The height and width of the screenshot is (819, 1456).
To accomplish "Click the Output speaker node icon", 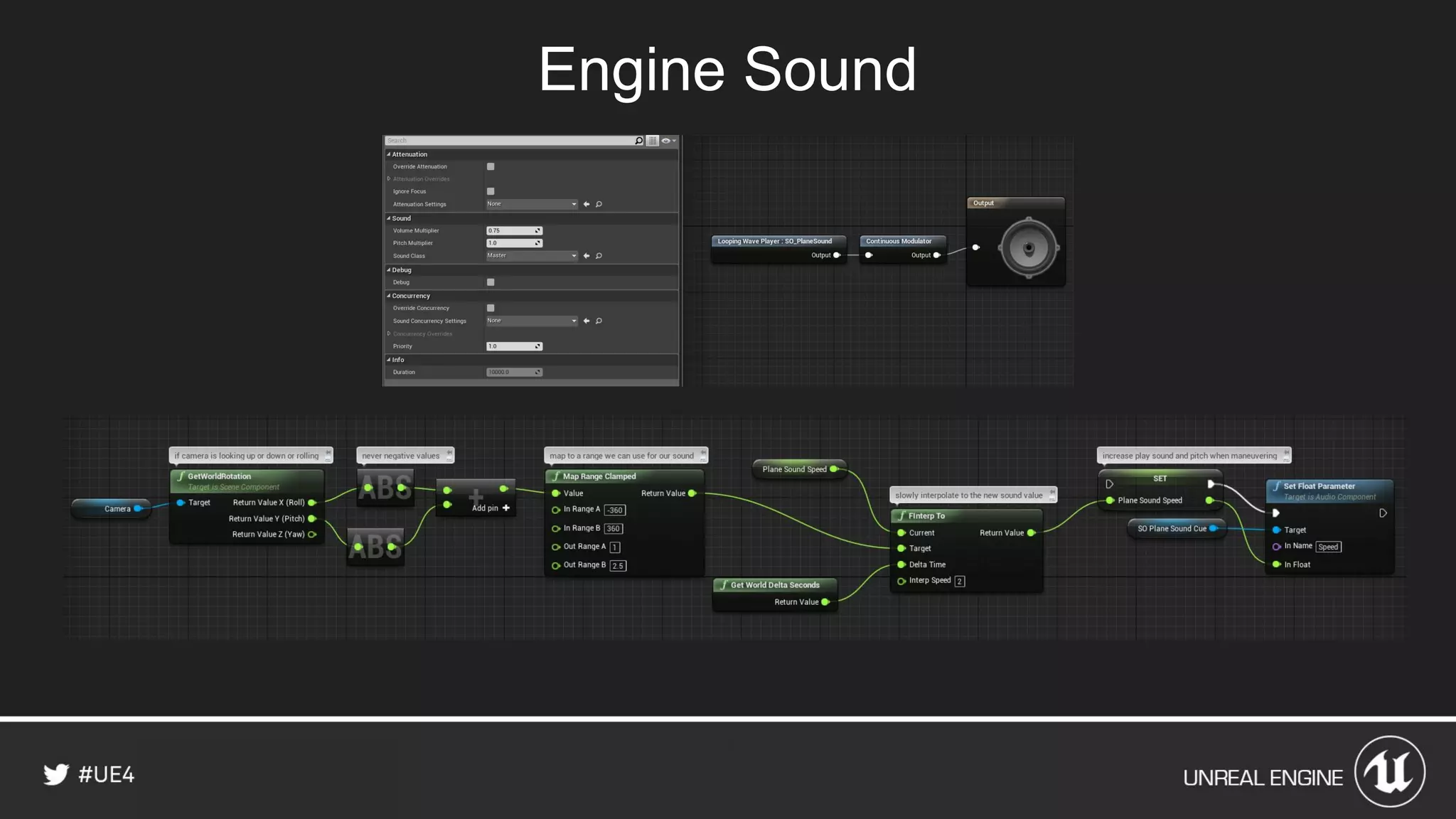I will click(1028, 248).
